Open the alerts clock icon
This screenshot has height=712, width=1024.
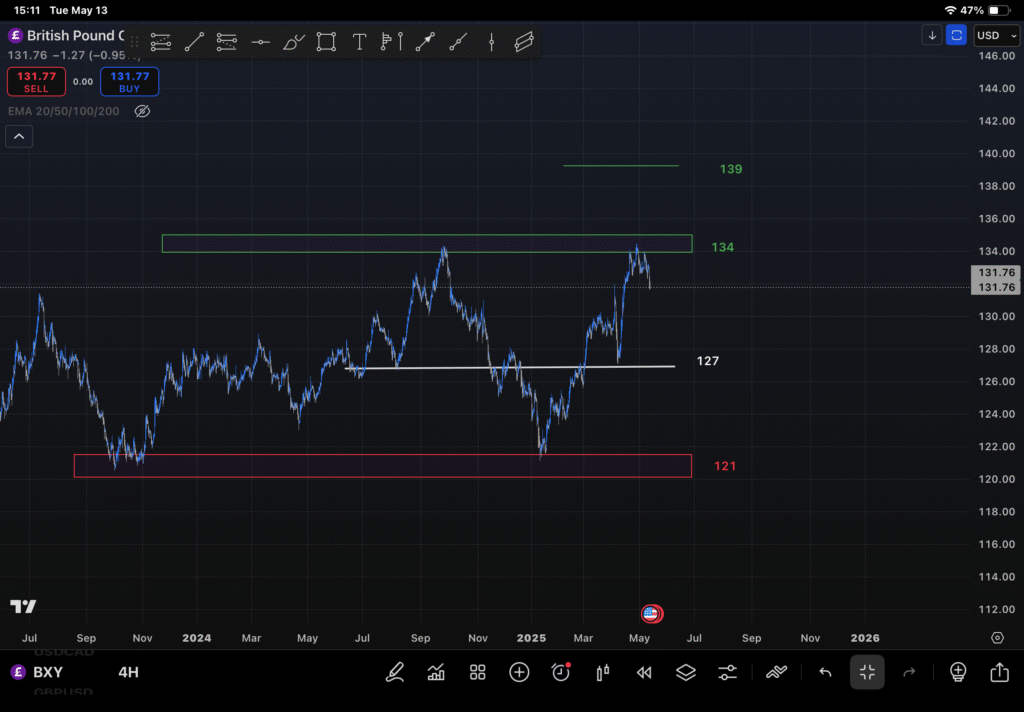pyautogui.click(x=561, y=672)
